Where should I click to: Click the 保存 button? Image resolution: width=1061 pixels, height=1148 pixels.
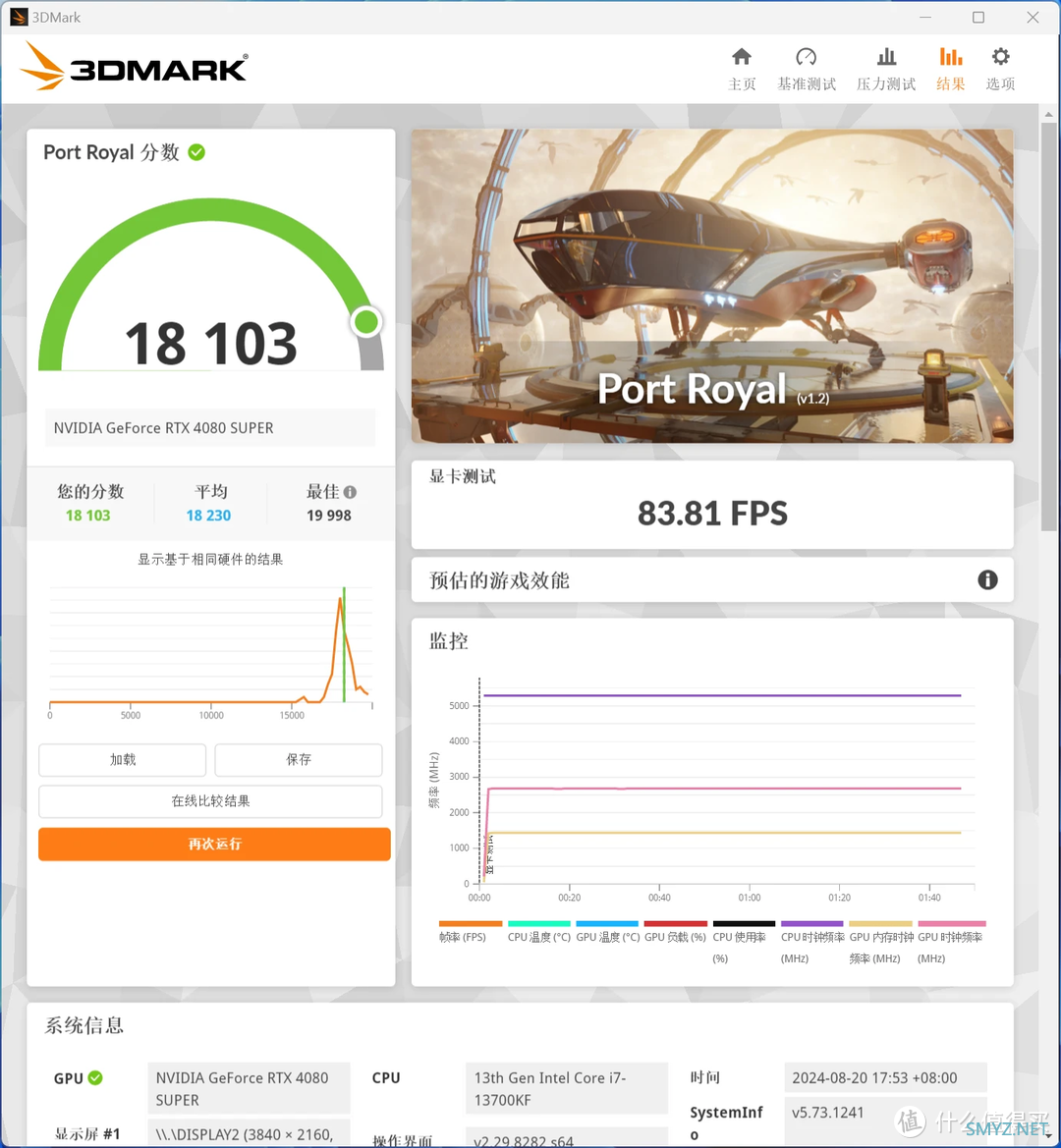click(x=298, y=759)
